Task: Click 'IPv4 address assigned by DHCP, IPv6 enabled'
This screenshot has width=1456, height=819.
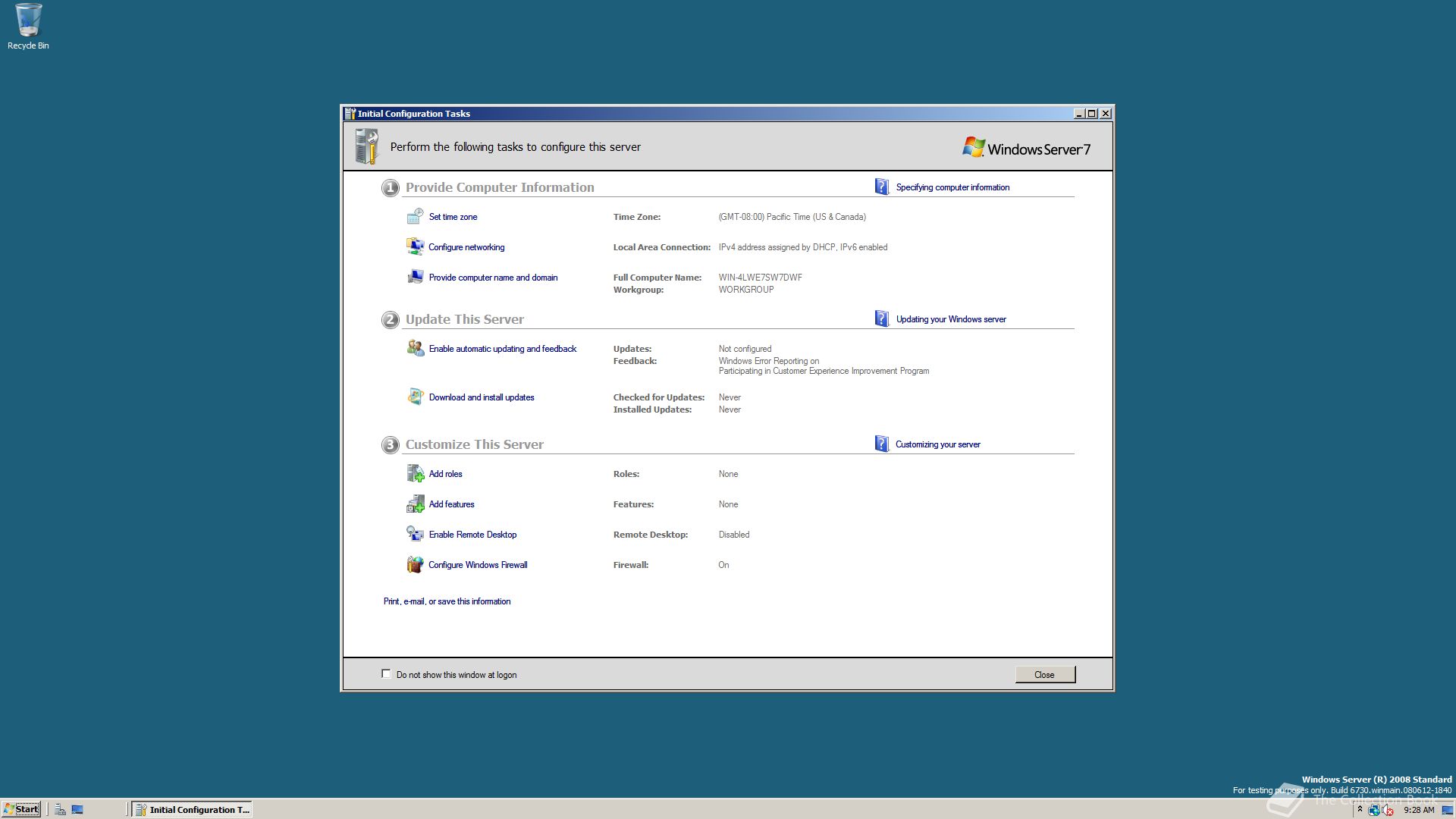Action: (802, 247)
